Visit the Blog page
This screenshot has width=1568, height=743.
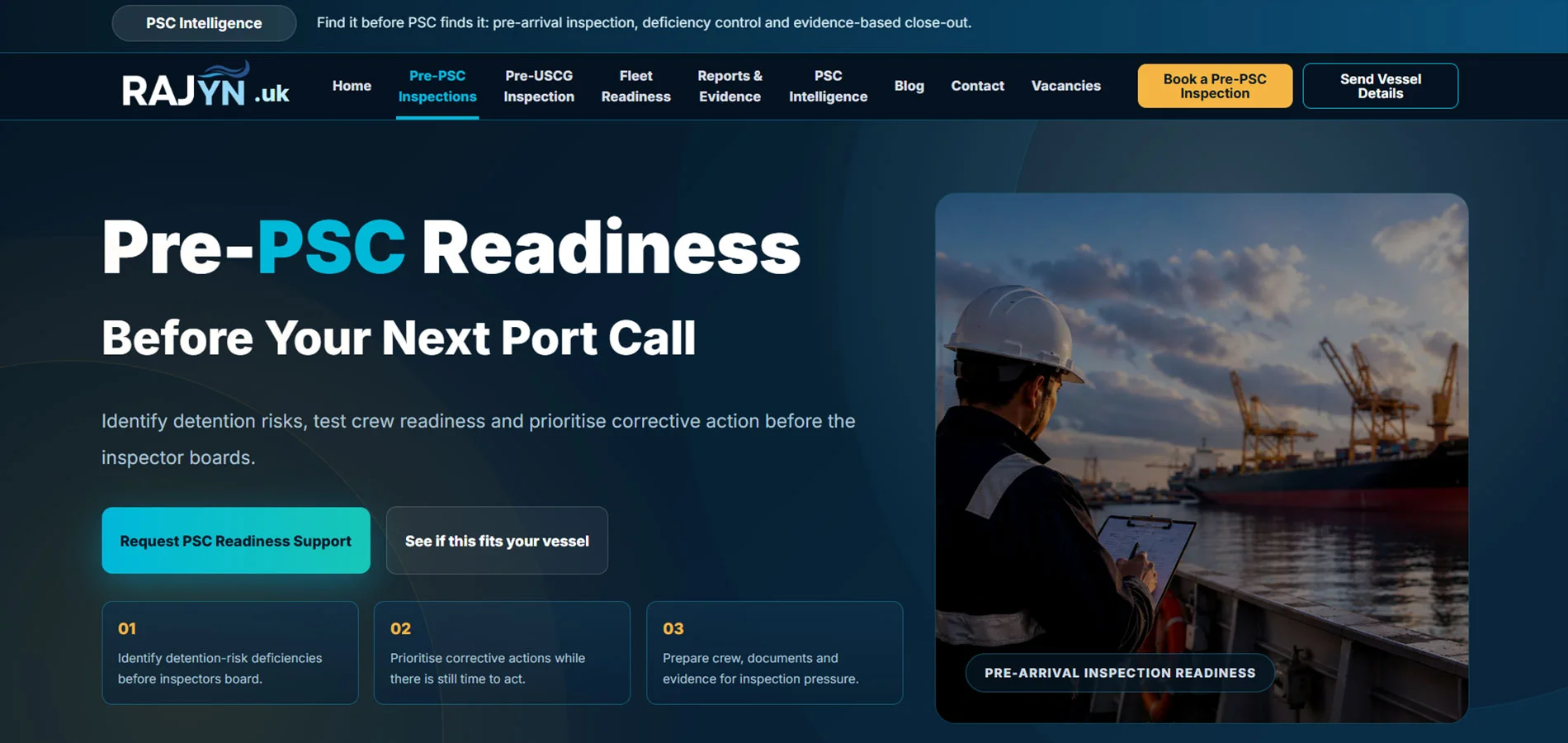909,86
